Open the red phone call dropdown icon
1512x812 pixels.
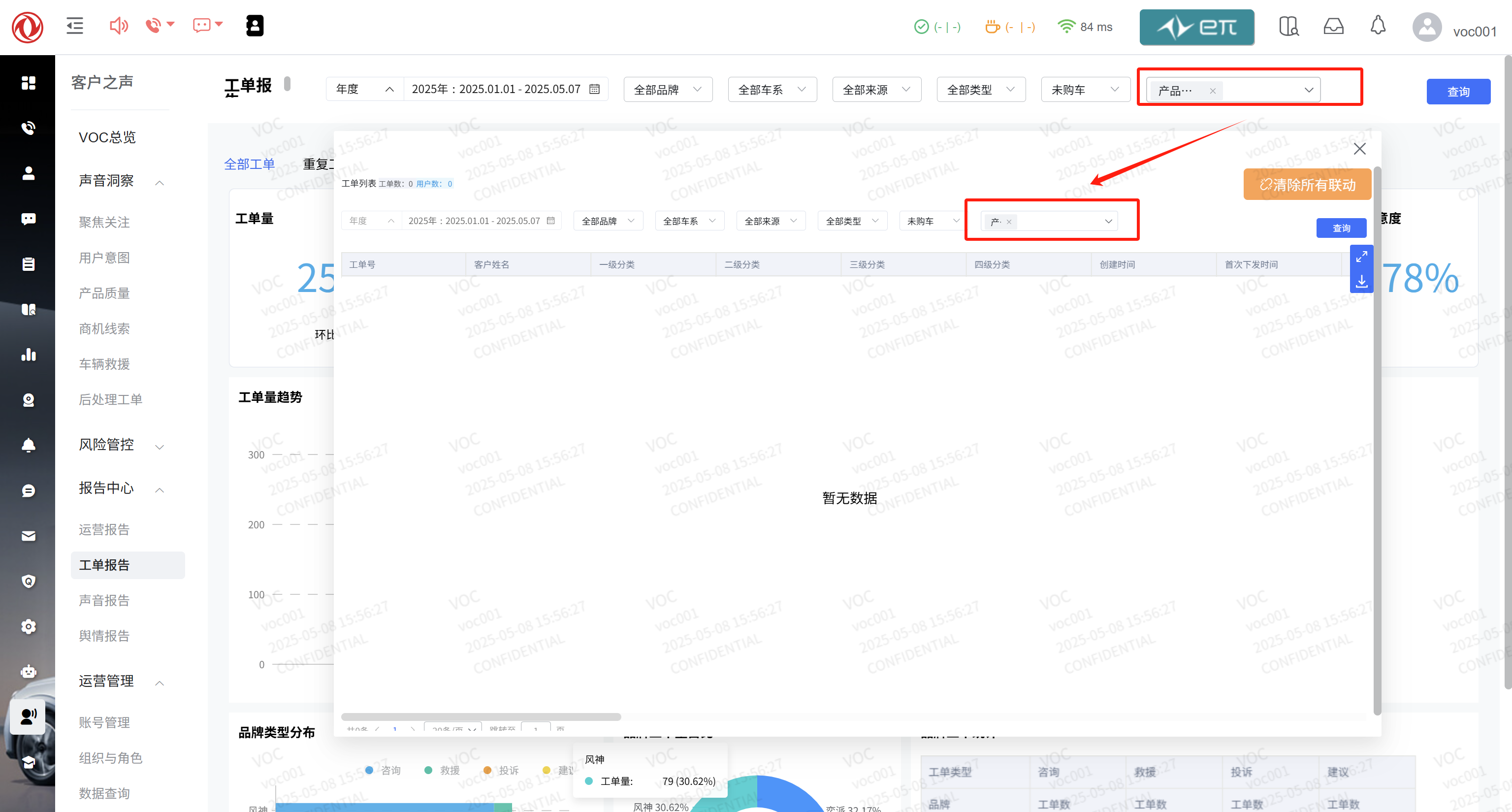coord(160,25)
